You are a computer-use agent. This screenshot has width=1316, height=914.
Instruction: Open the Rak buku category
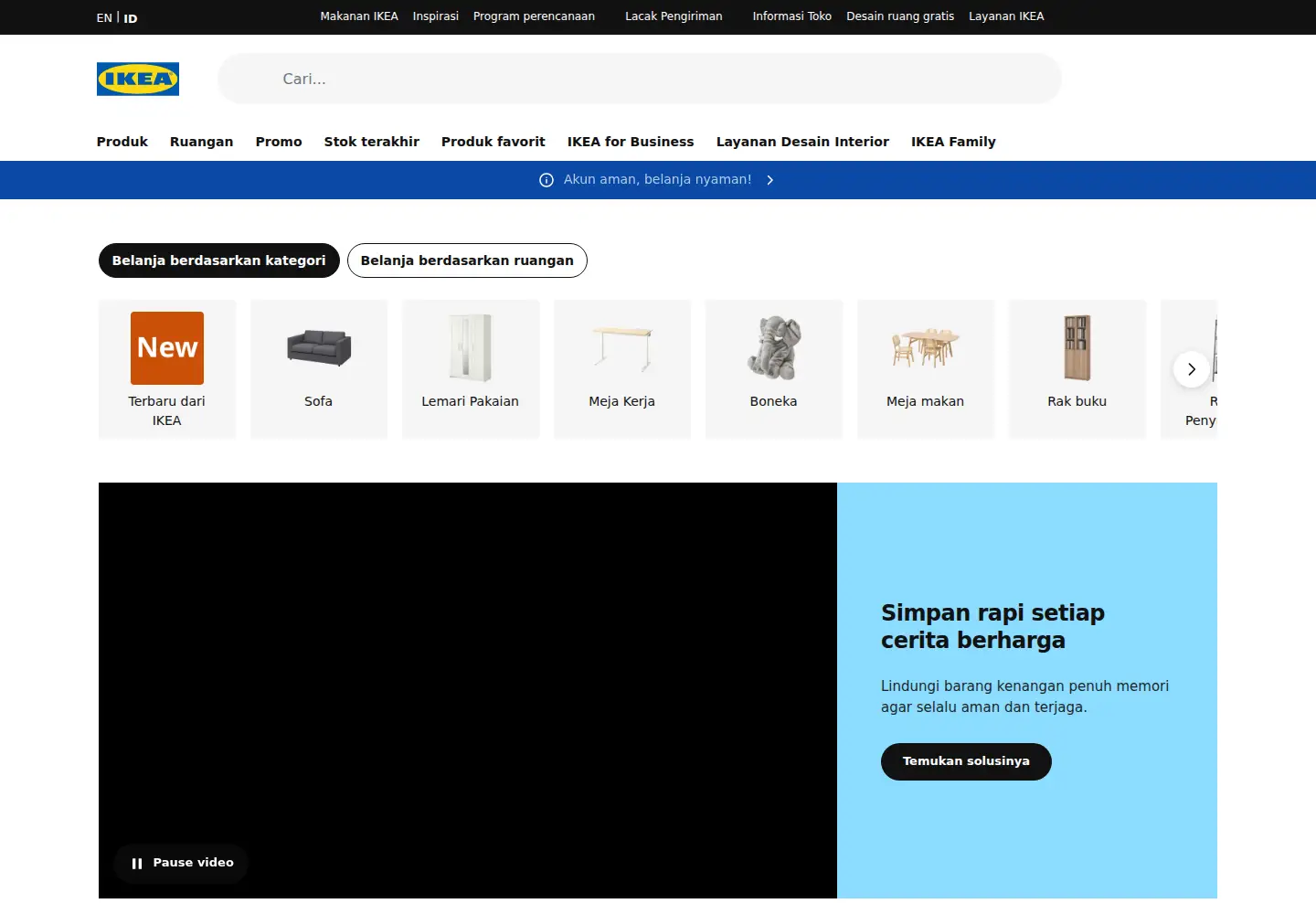pyautogui.click(x=1077, y=369)
